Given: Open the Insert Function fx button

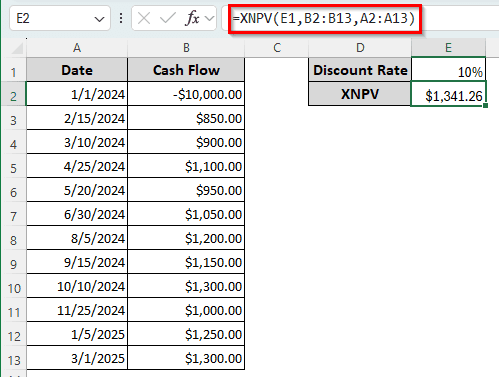Looking at the screenshot, I should (193, 18).
